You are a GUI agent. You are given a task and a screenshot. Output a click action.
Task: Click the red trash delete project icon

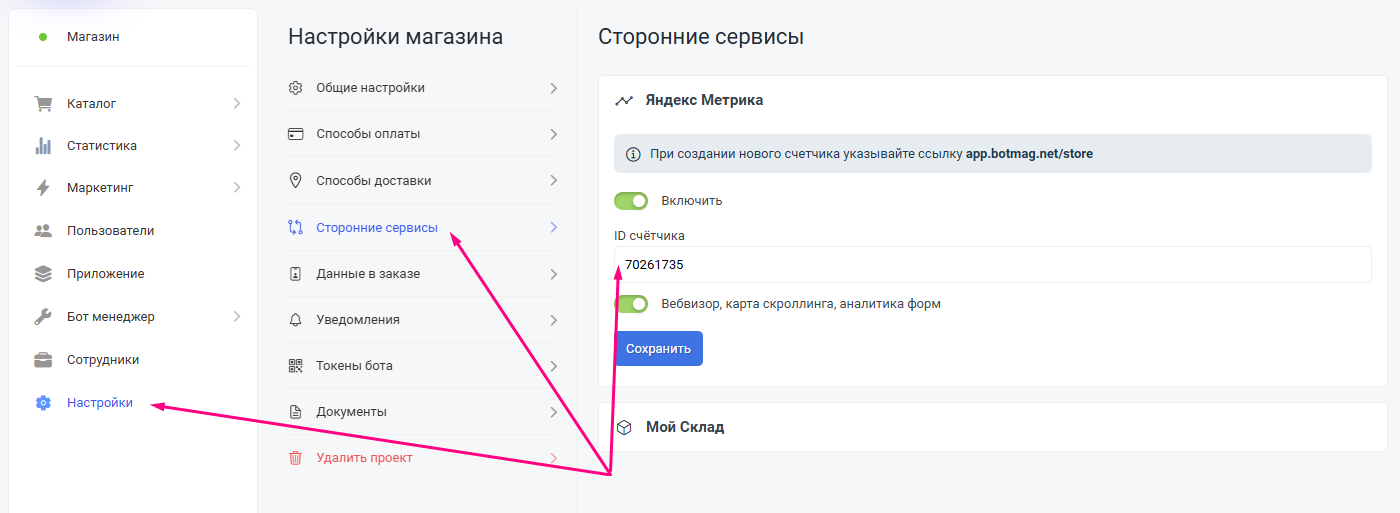(x=295, y=458)
